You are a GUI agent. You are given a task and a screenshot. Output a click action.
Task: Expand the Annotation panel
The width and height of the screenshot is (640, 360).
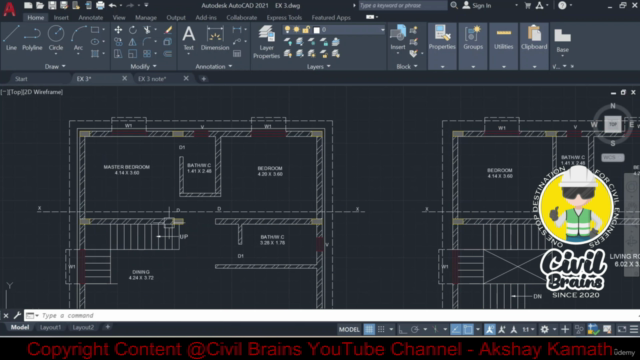tap(213, 66)
